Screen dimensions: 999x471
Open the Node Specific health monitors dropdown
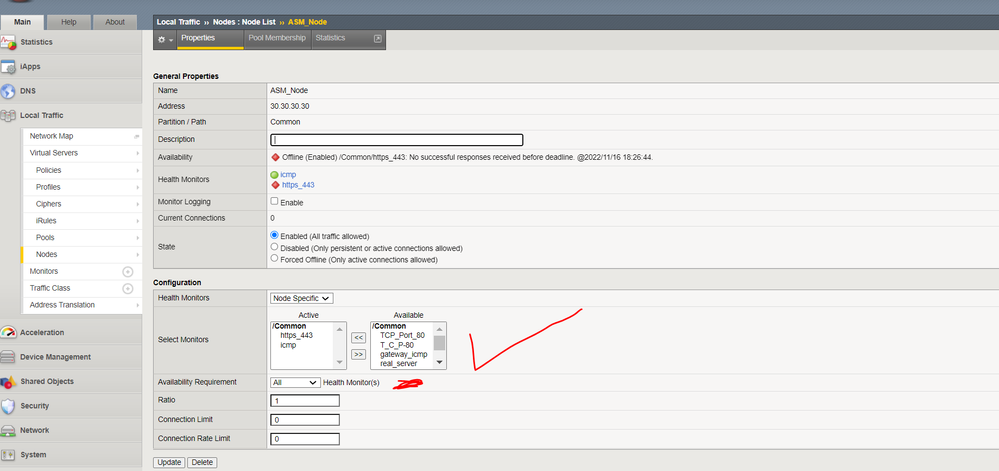pos(301,298)
